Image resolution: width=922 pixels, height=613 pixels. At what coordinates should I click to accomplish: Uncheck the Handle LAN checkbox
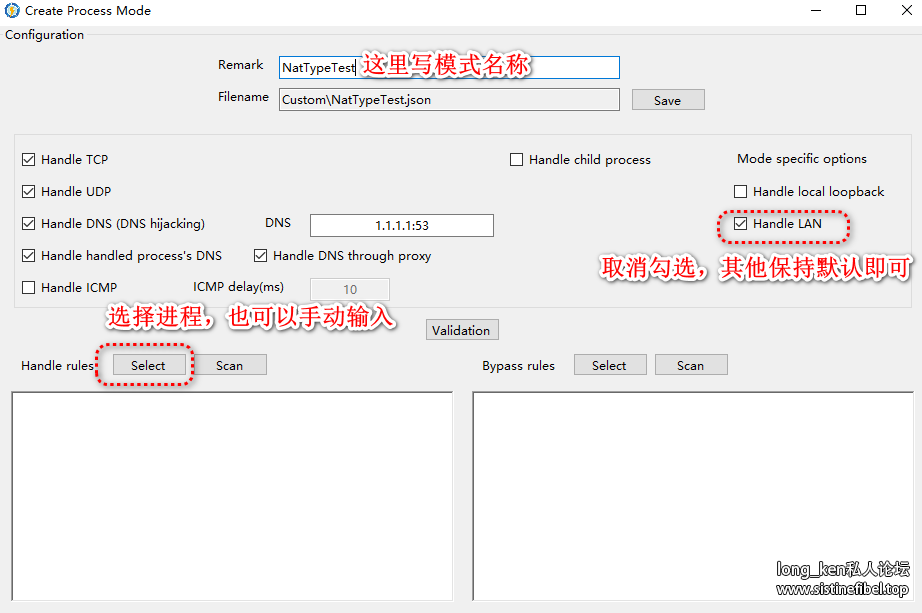pos(741,224)
